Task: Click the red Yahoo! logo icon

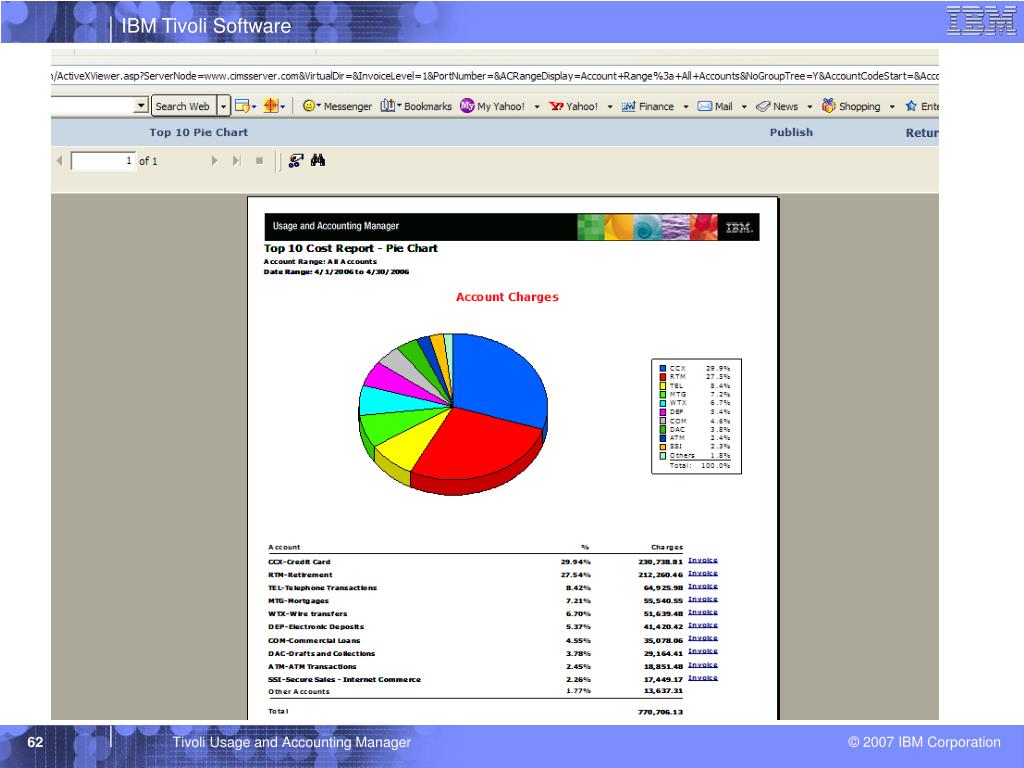Action: point(556,106)
